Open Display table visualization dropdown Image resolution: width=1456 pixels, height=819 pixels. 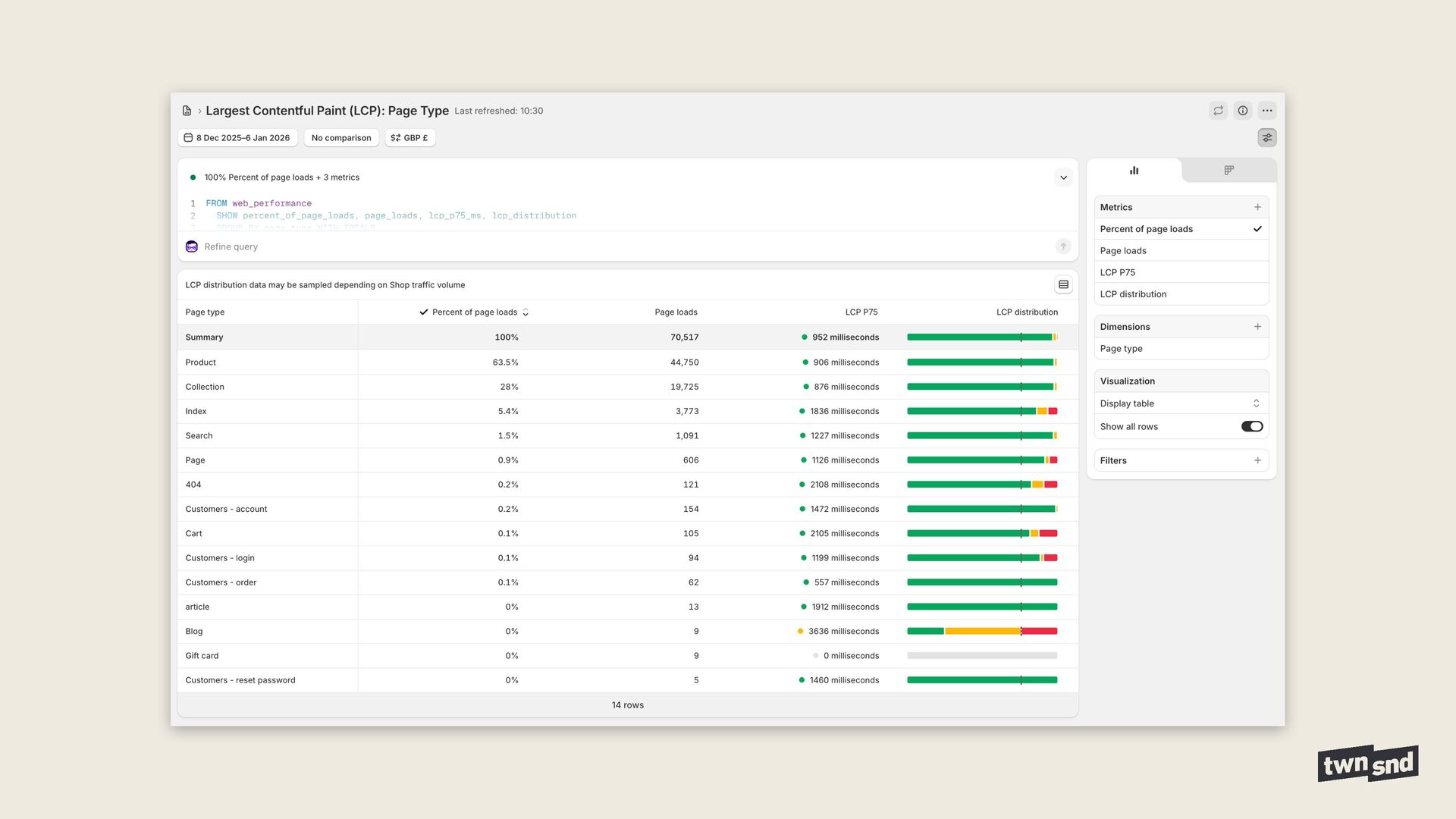(1181, 403)
